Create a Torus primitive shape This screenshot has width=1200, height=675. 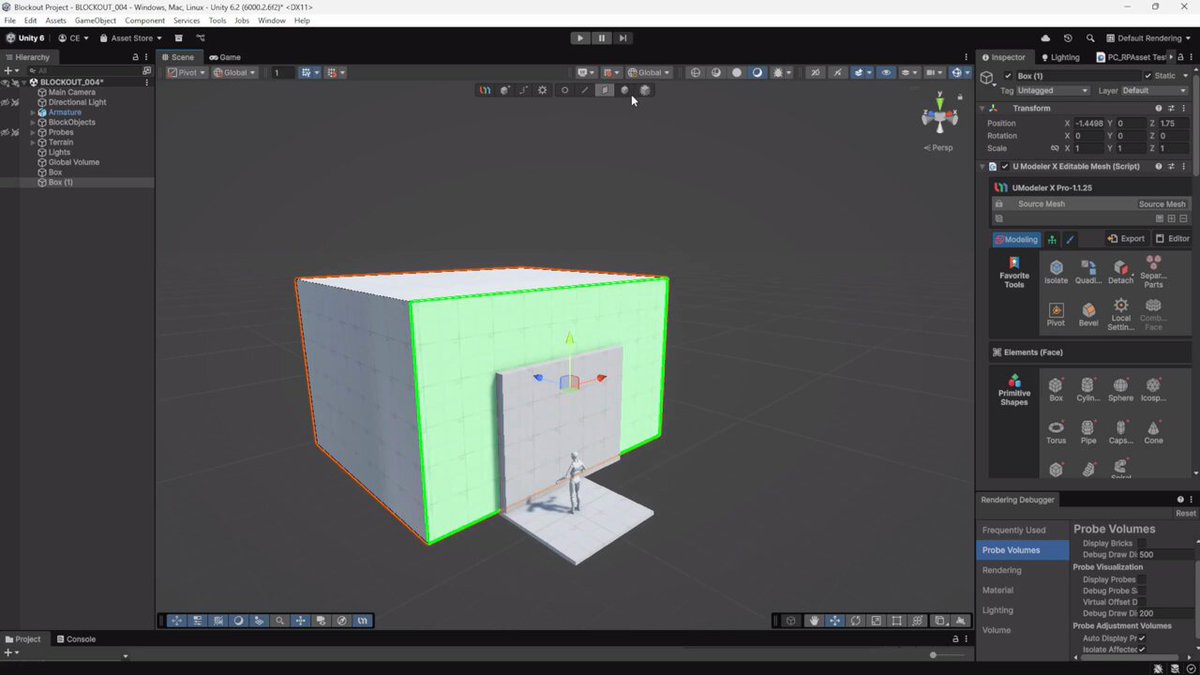[x=1056, y=432]
